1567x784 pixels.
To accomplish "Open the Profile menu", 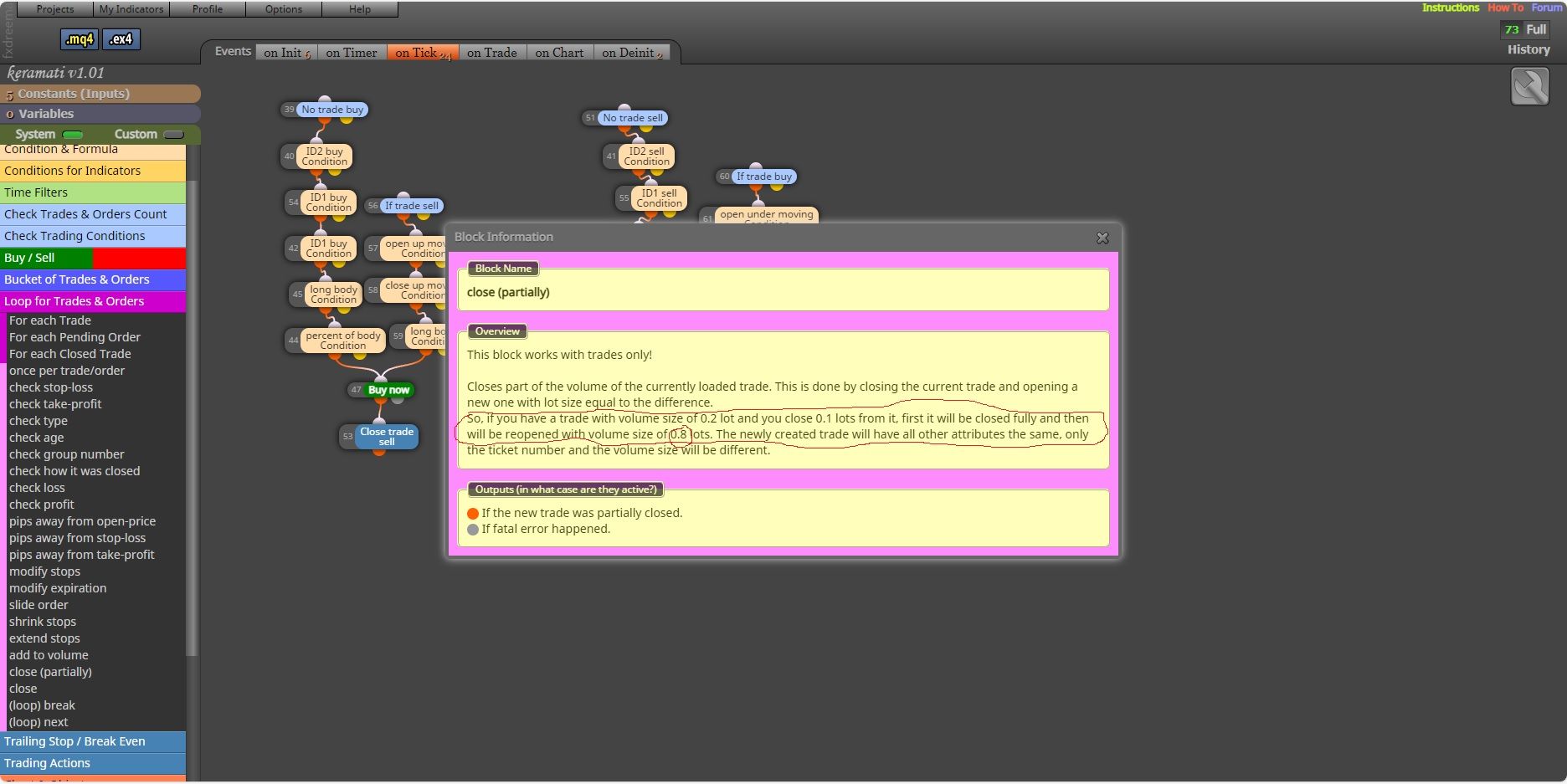I will tap(208, 9).
